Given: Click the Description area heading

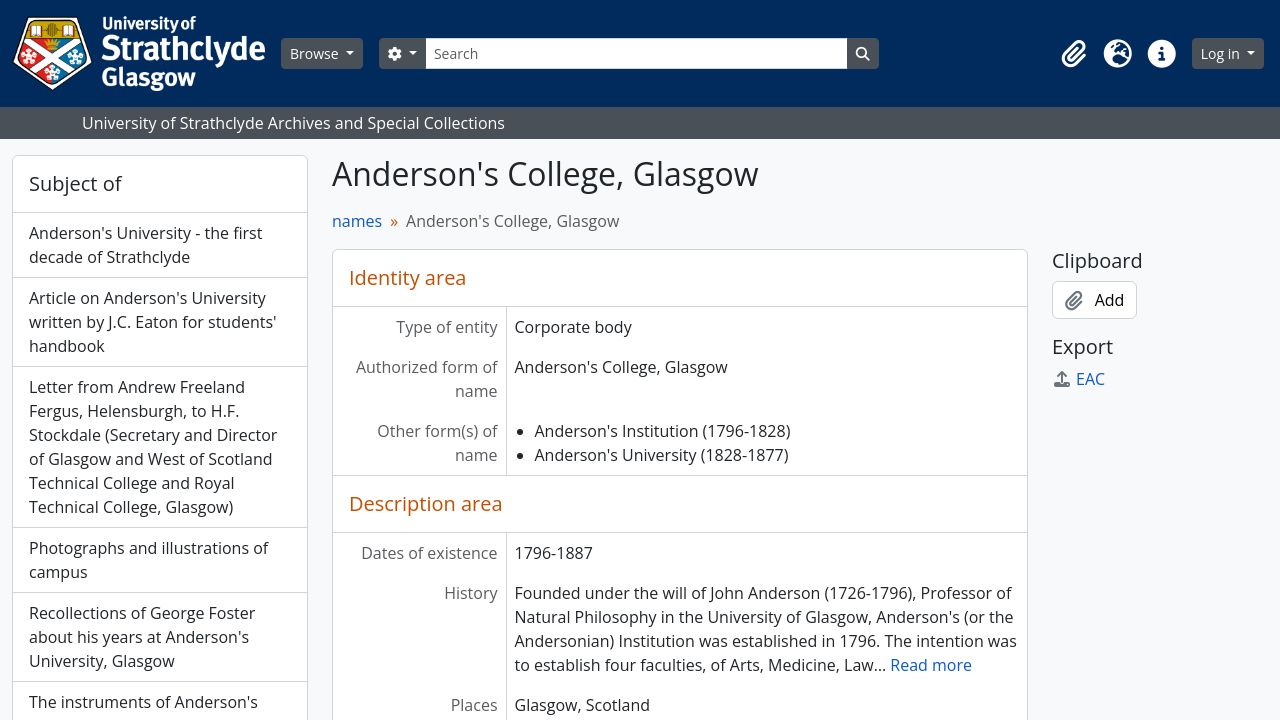Looking at the screenshot, I should pos(425,504).
